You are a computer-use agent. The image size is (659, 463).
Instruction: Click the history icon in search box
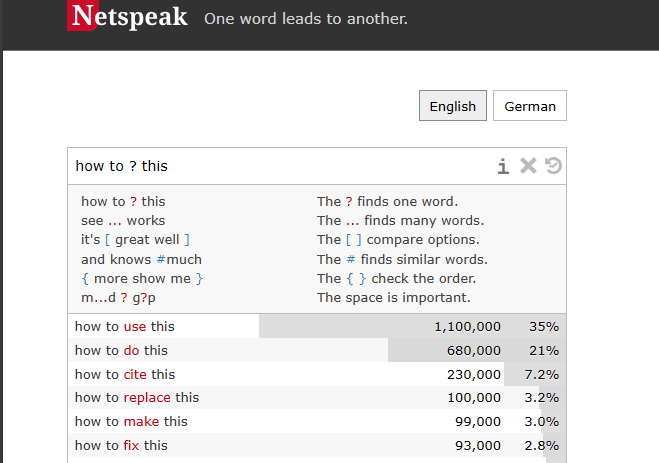click(553, 166)
